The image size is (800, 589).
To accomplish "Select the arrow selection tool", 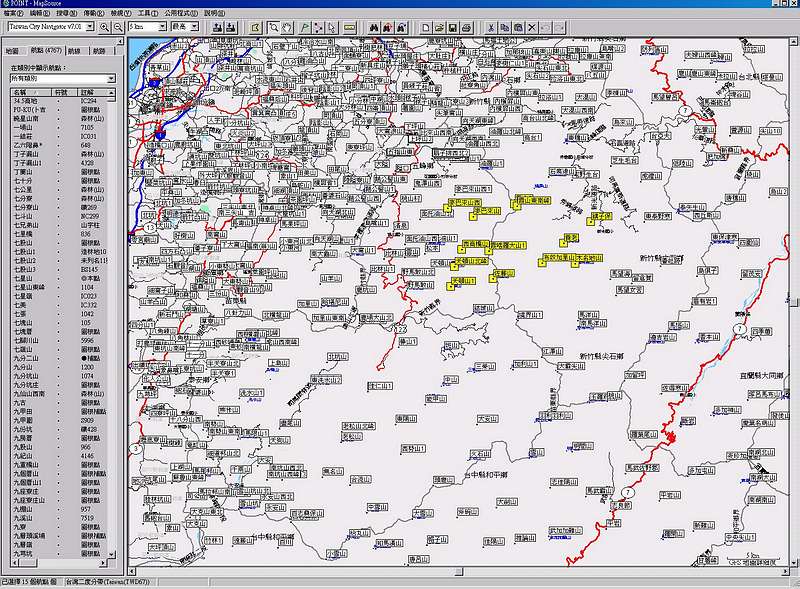I will [x=332, y=28].
